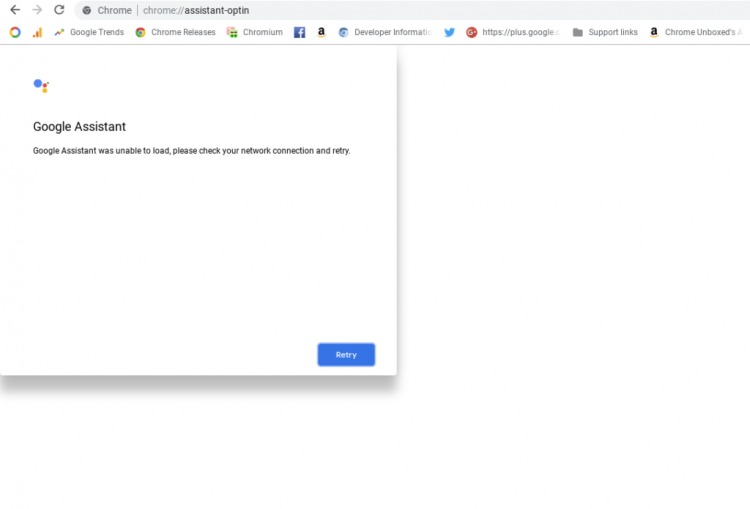Open the Support links bookmark folder
Screen dimensions: 750x509
(605, 32)
